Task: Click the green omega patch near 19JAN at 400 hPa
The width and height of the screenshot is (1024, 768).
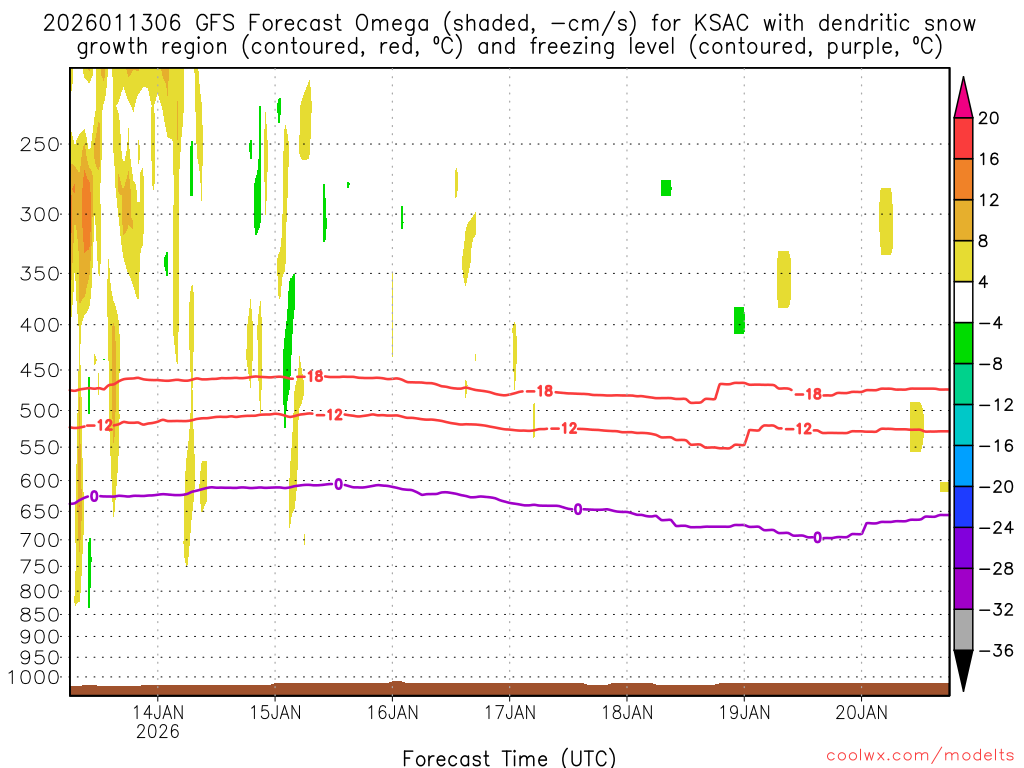Action: coord(739,320)
